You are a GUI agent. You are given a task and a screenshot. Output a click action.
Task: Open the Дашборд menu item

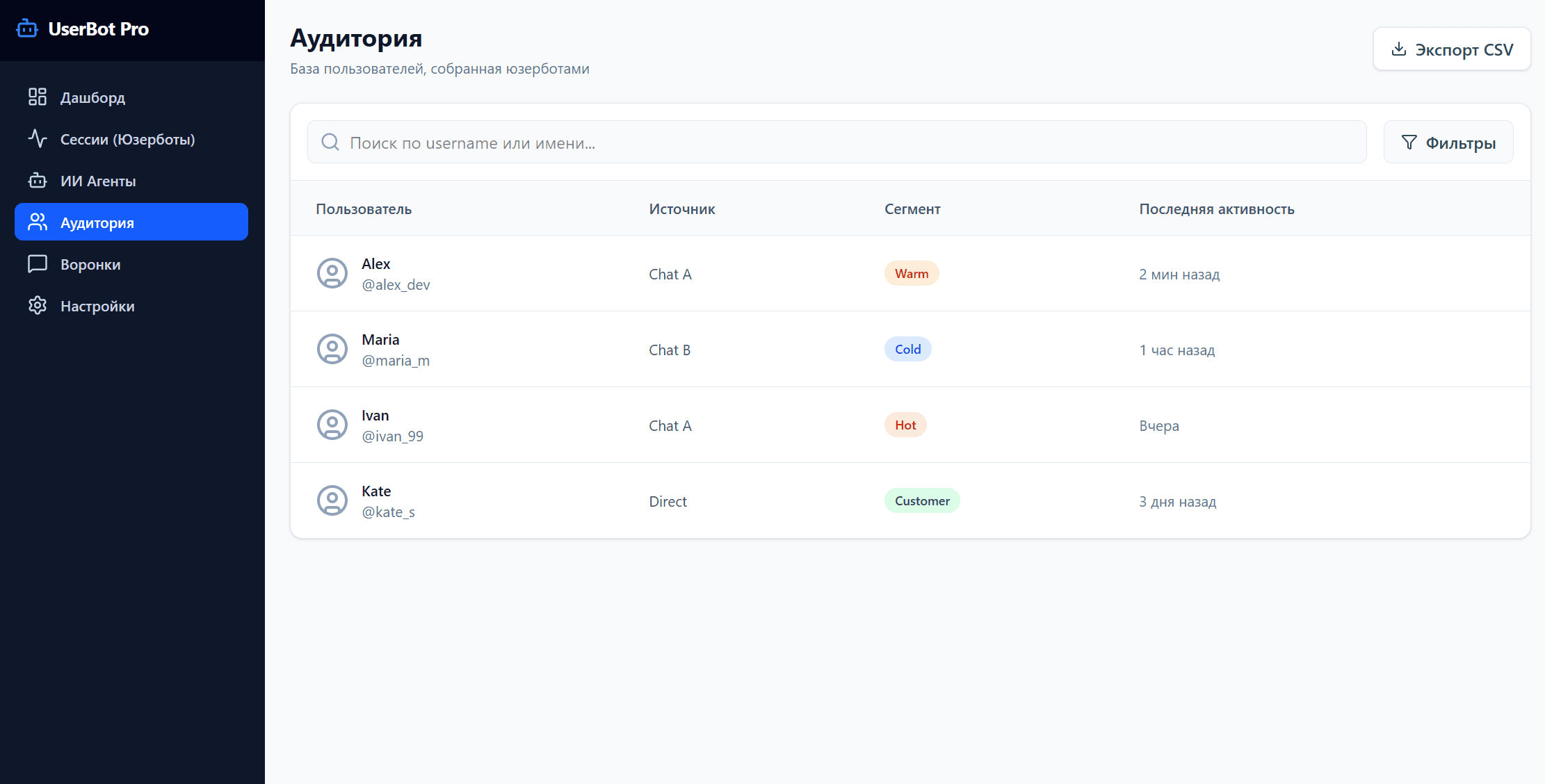[x=131, y=97]
